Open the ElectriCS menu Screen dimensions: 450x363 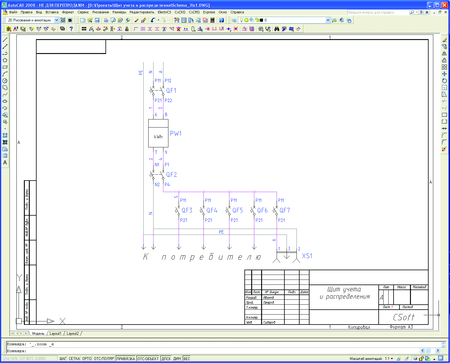pyautogui.click(x=164, y=12)
